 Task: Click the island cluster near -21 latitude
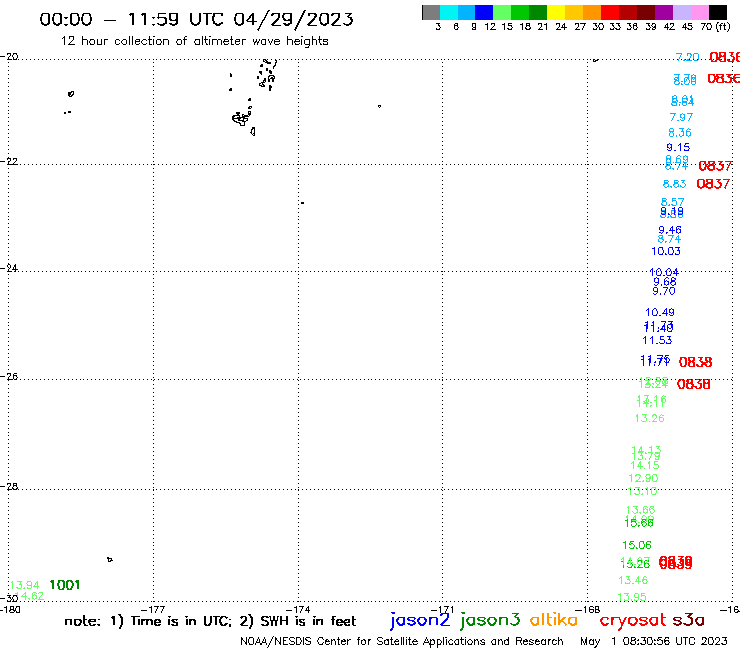242,118
